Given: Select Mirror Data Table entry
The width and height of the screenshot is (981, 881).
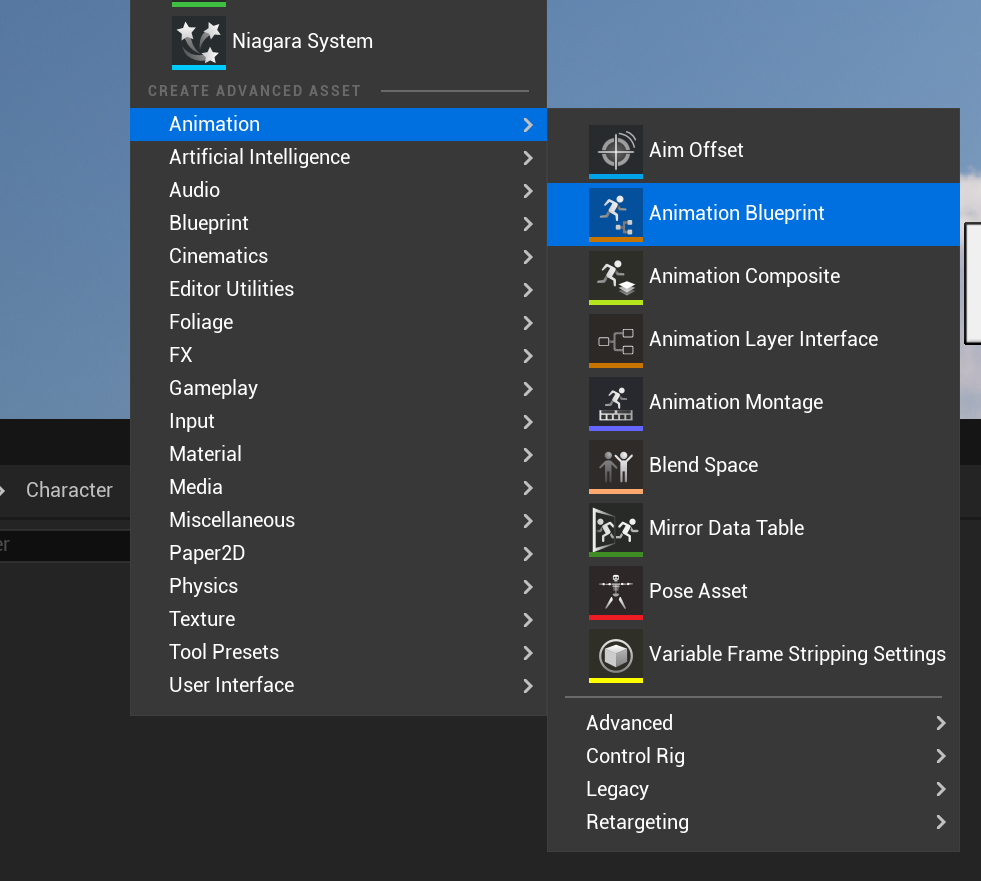Looking at the screenshot, I should (753, 530).
